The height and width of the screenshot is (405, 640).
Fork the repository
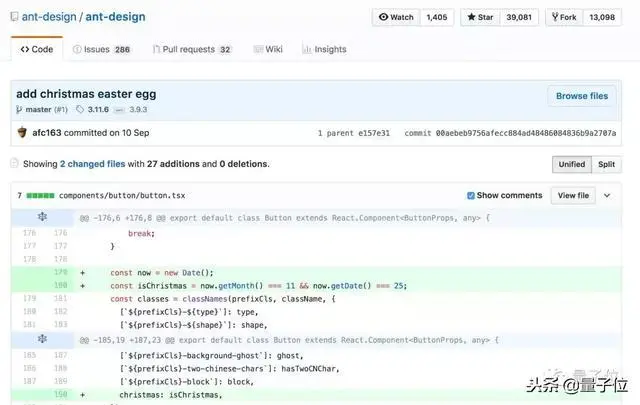click(566, 17)
